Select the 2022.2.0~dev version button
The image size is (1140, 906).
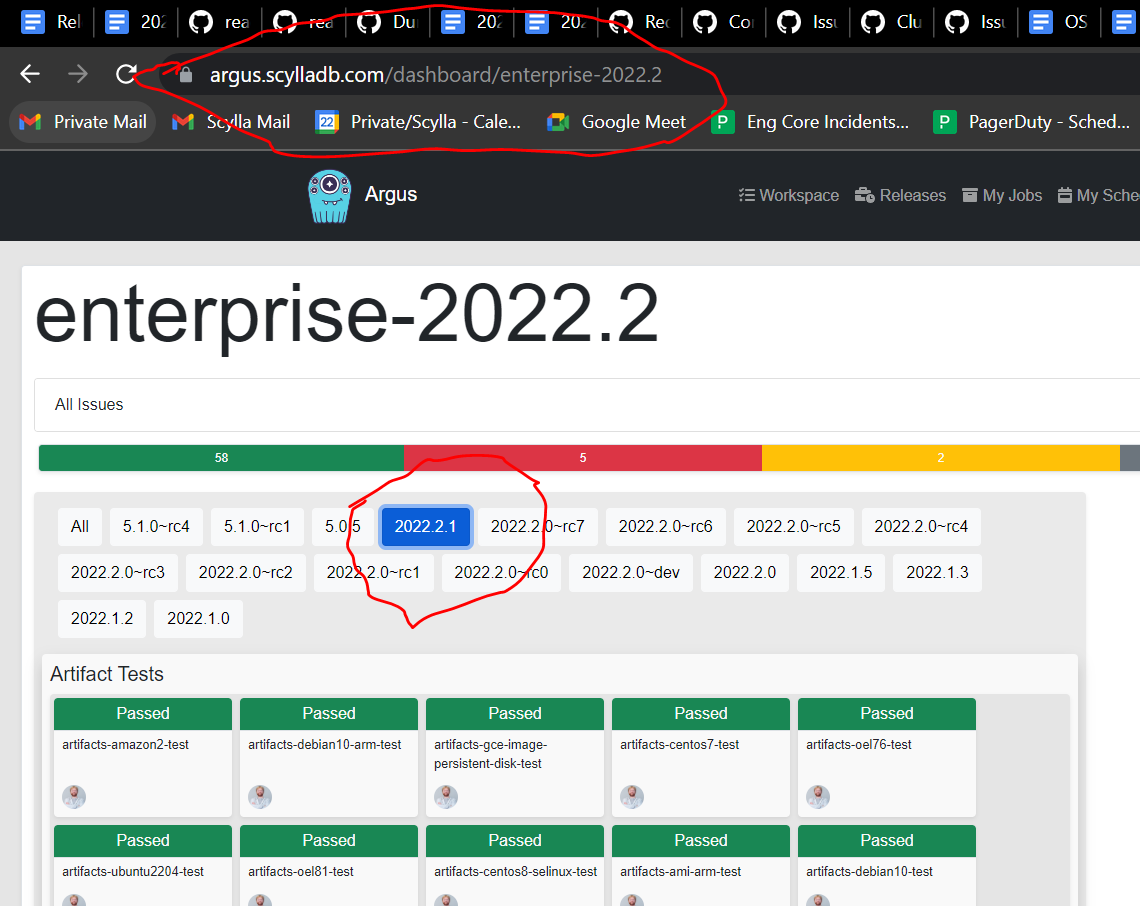[630, 572]
